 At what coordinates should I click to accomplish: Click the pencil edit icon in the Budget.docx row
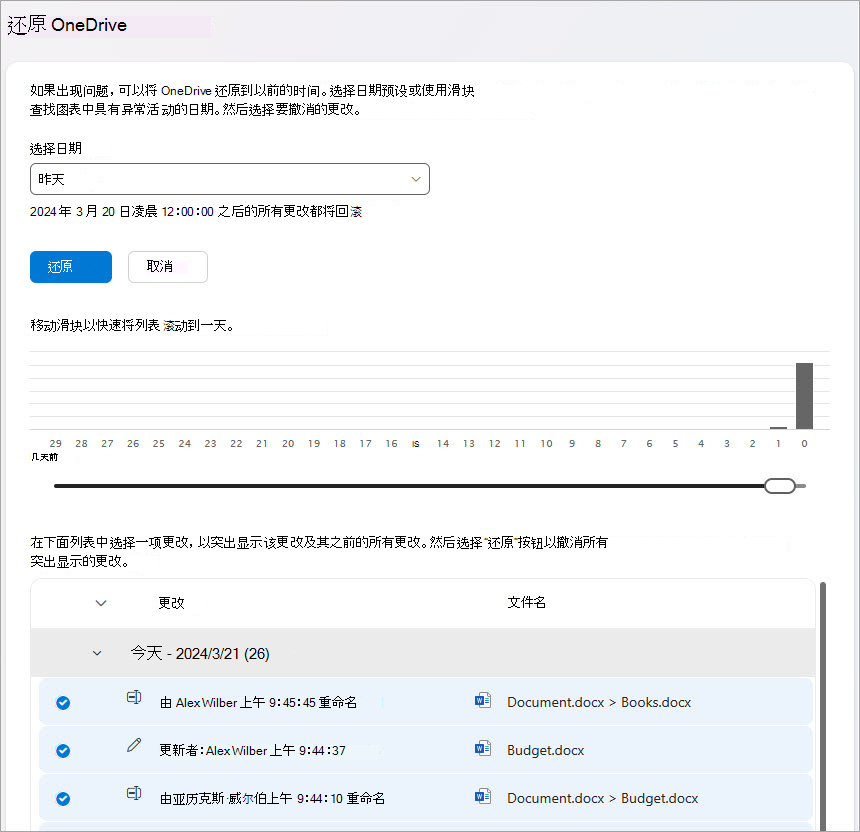click(x=134, y=745)
